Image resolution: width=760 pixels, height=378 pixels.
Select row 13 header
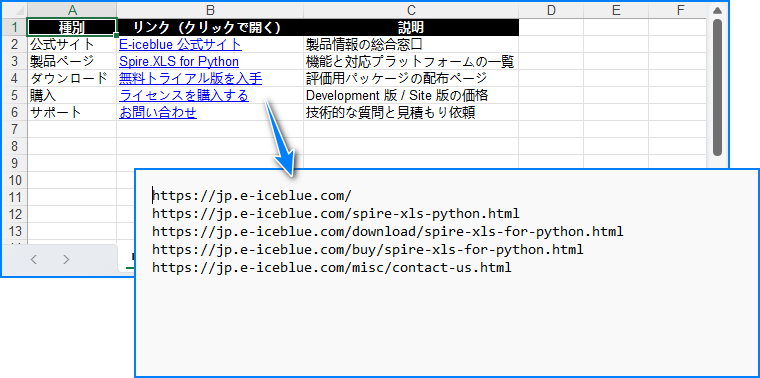click(14, 231)
